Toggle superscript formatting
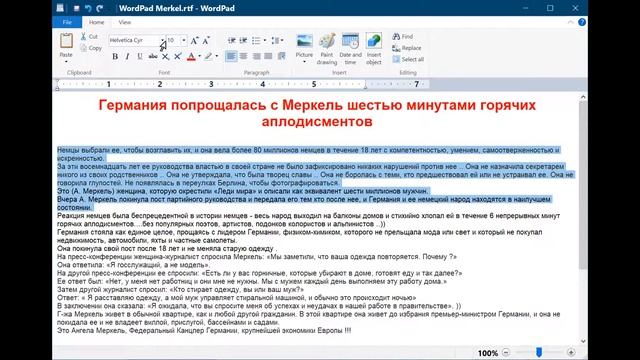The width and height of the screenshot is (640, 360). 178,56
